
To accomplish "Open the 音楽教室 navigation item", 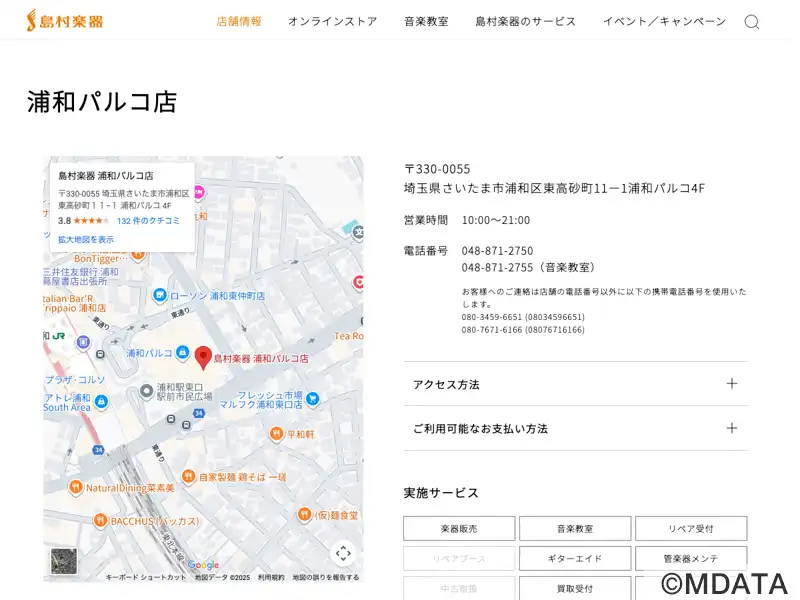I will (426, 21).
